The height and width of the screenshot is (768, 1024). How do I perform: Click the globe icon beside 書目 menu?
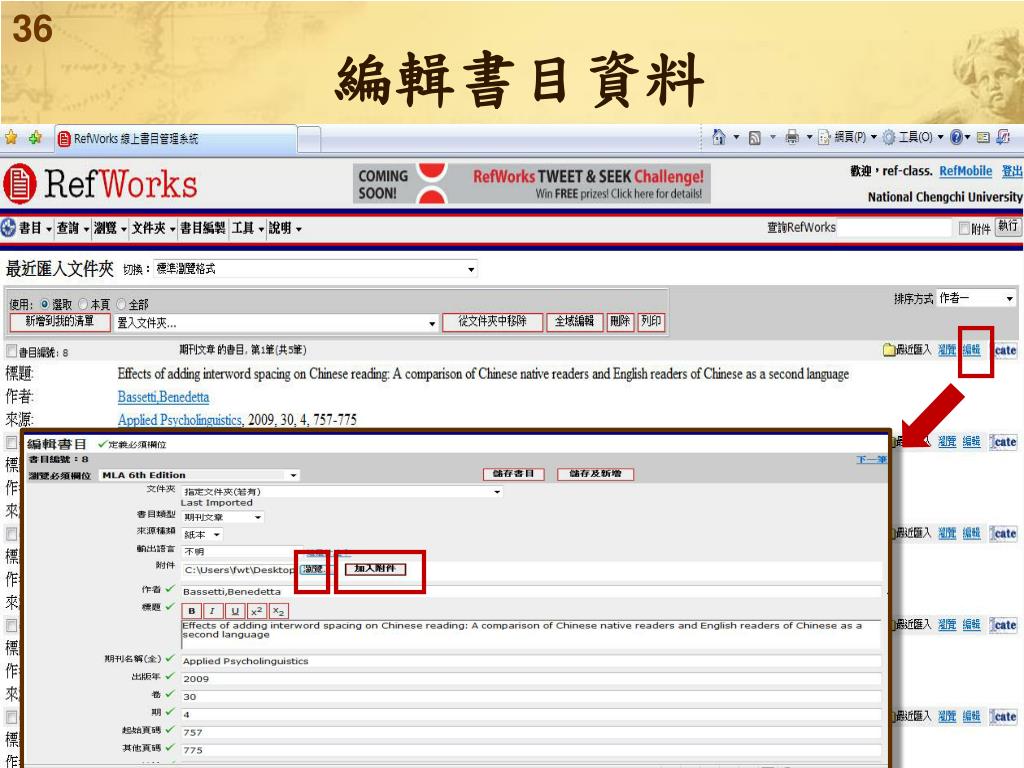coord(8,228)
